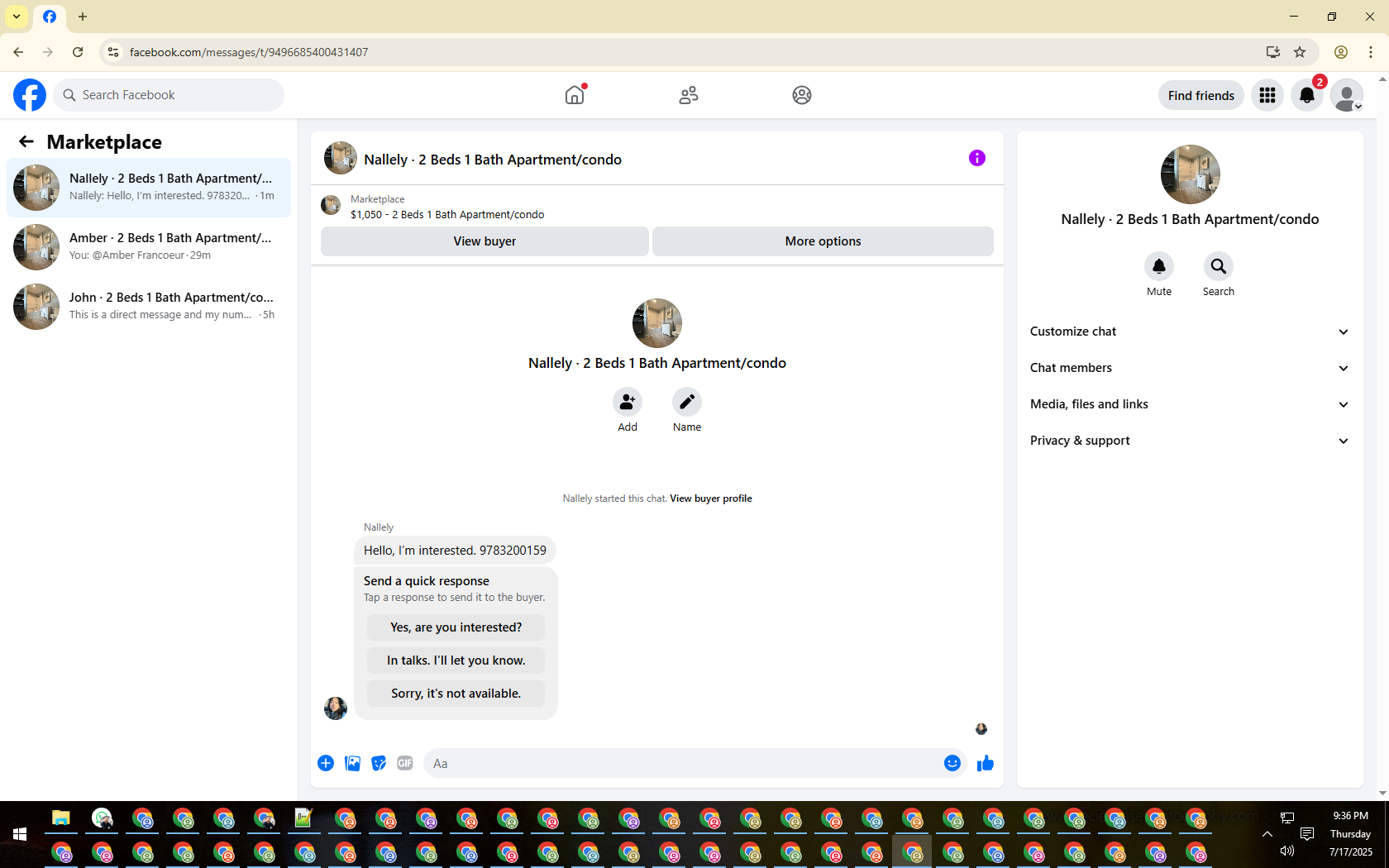Open the apartment photo in right panel
The image size is (1389, 868).
(1190, 174)
